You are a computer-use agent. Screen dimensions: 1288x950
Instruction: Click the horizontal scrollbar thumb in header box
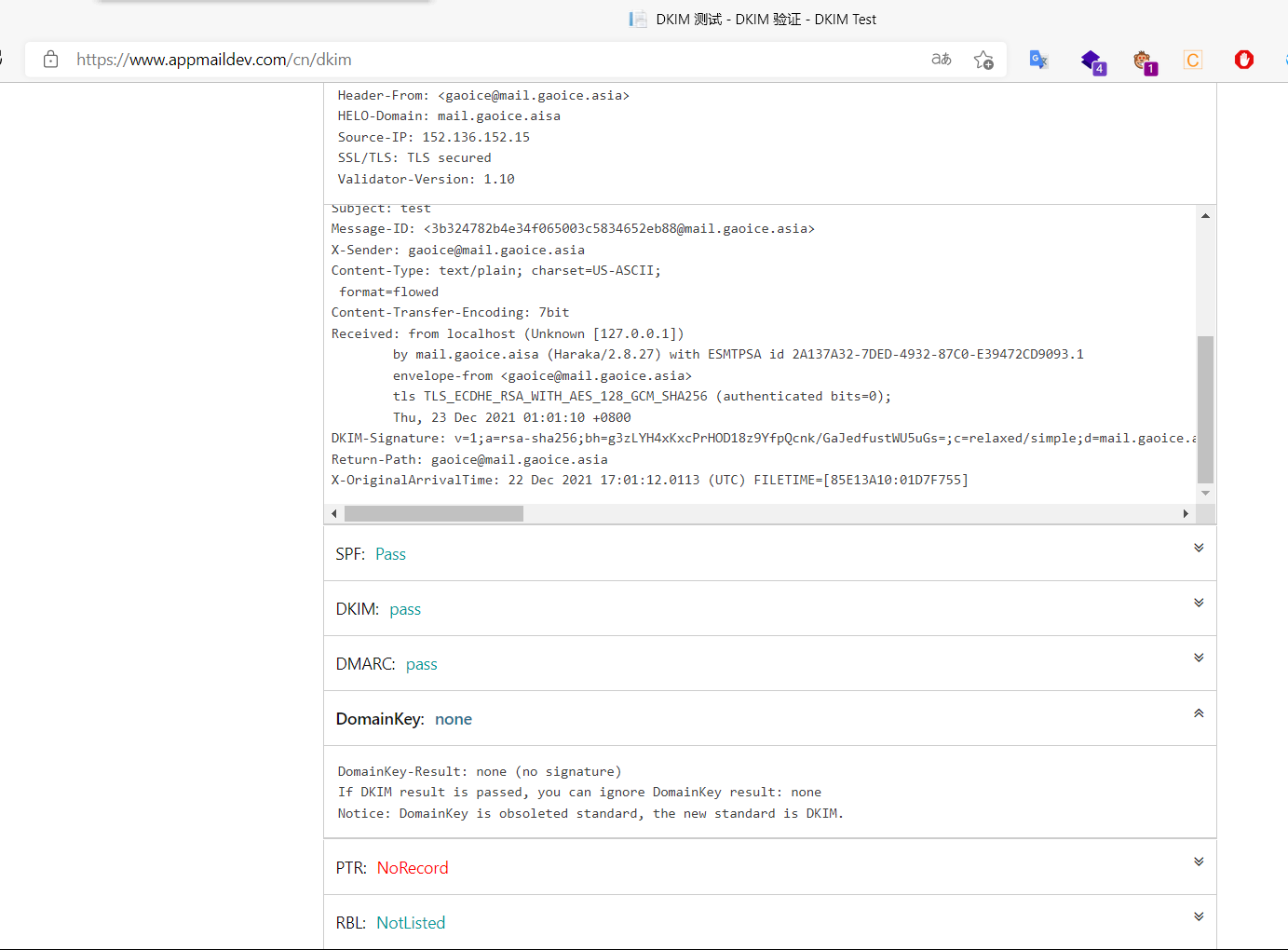pyautogui.click(x=433, y=514)
